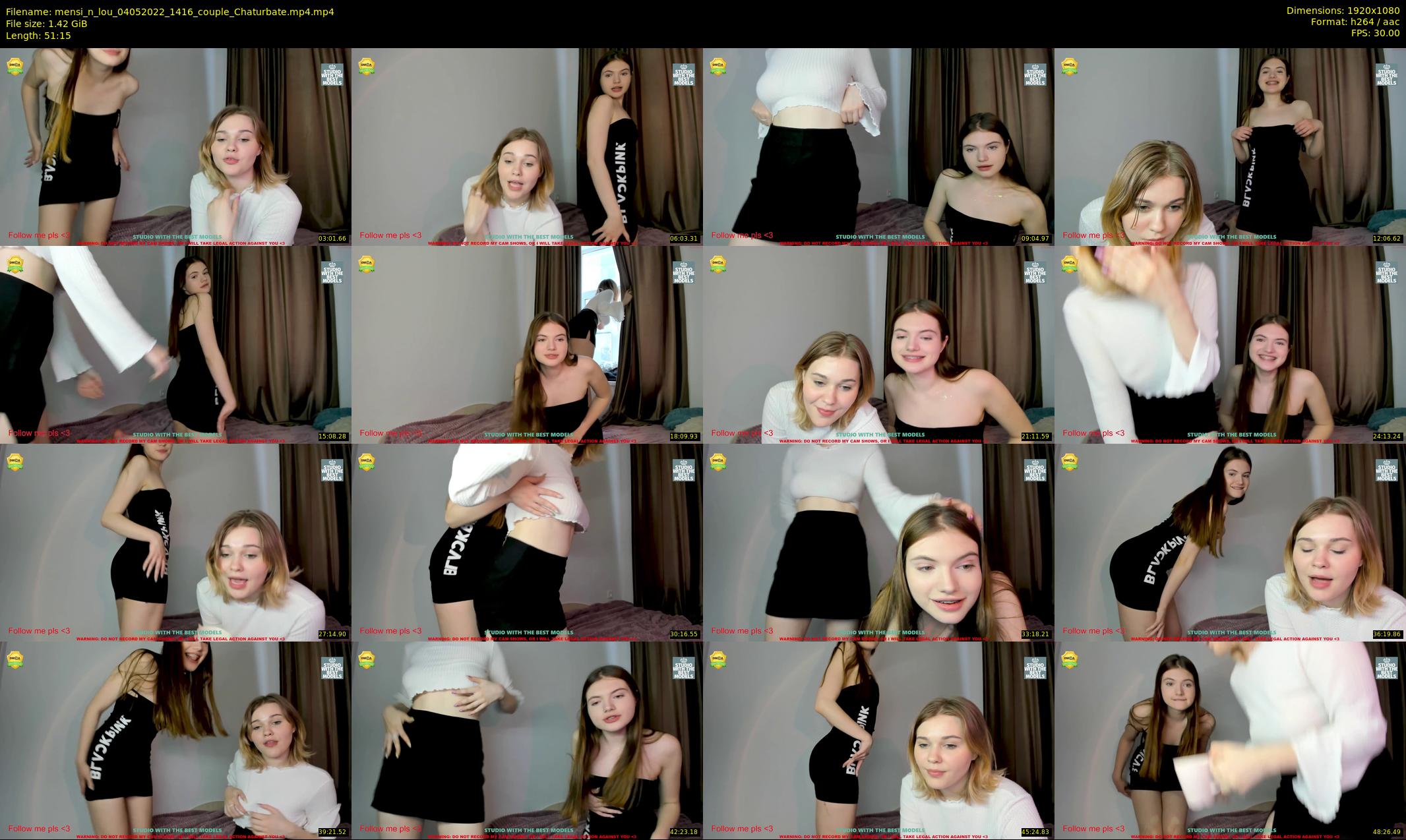Click the 'Length: 51:15' header text

tap(38, 36)
